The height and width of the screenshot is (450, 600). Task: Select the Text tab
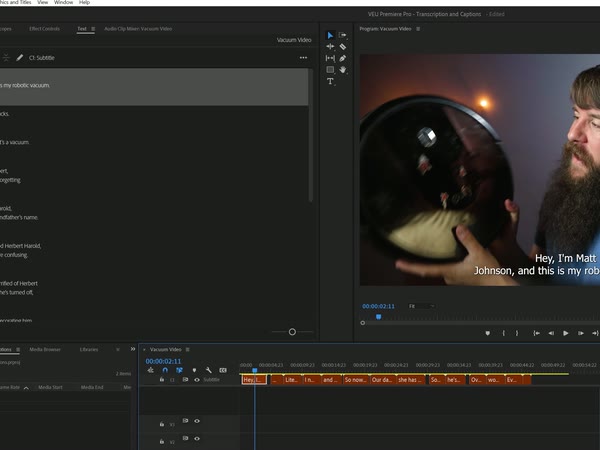(82, 29)
